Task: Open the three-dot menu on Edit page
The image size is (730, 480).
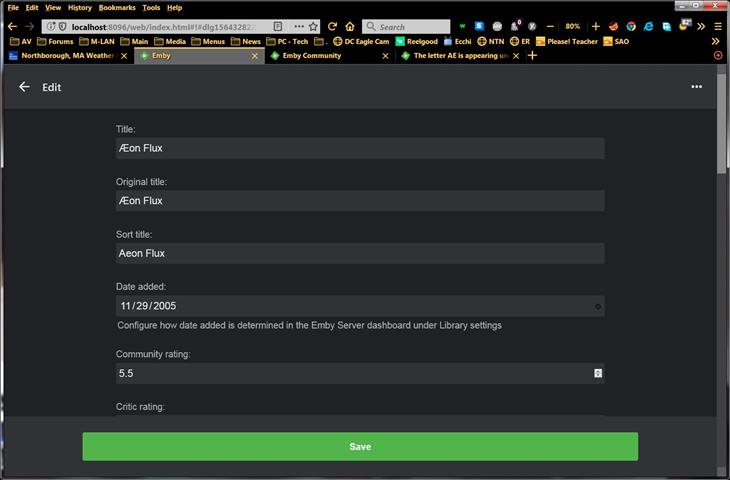Action: 696,87
